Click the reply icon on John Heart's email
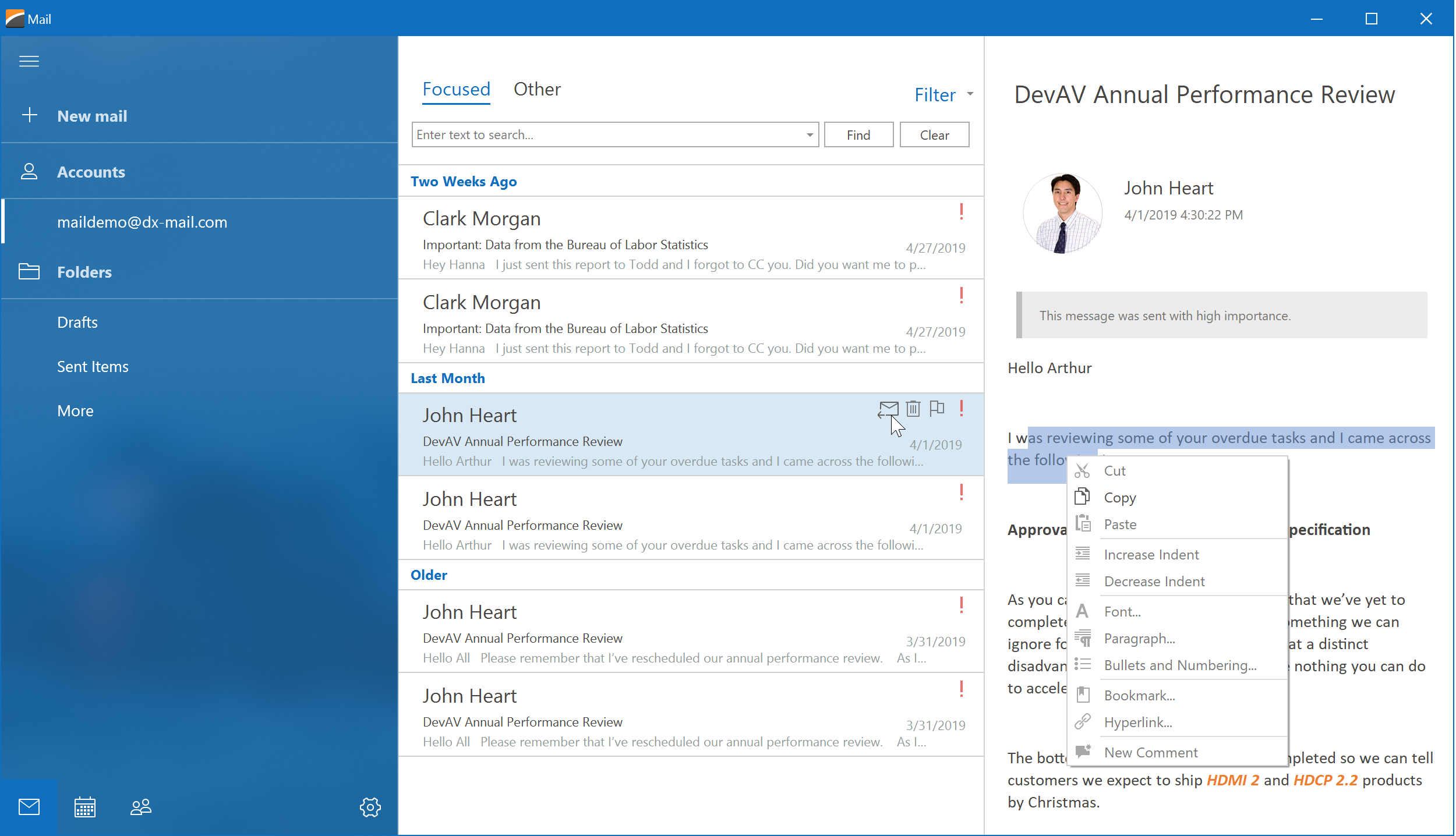This screenshot has width=1456, height=836. pos(887,408)
